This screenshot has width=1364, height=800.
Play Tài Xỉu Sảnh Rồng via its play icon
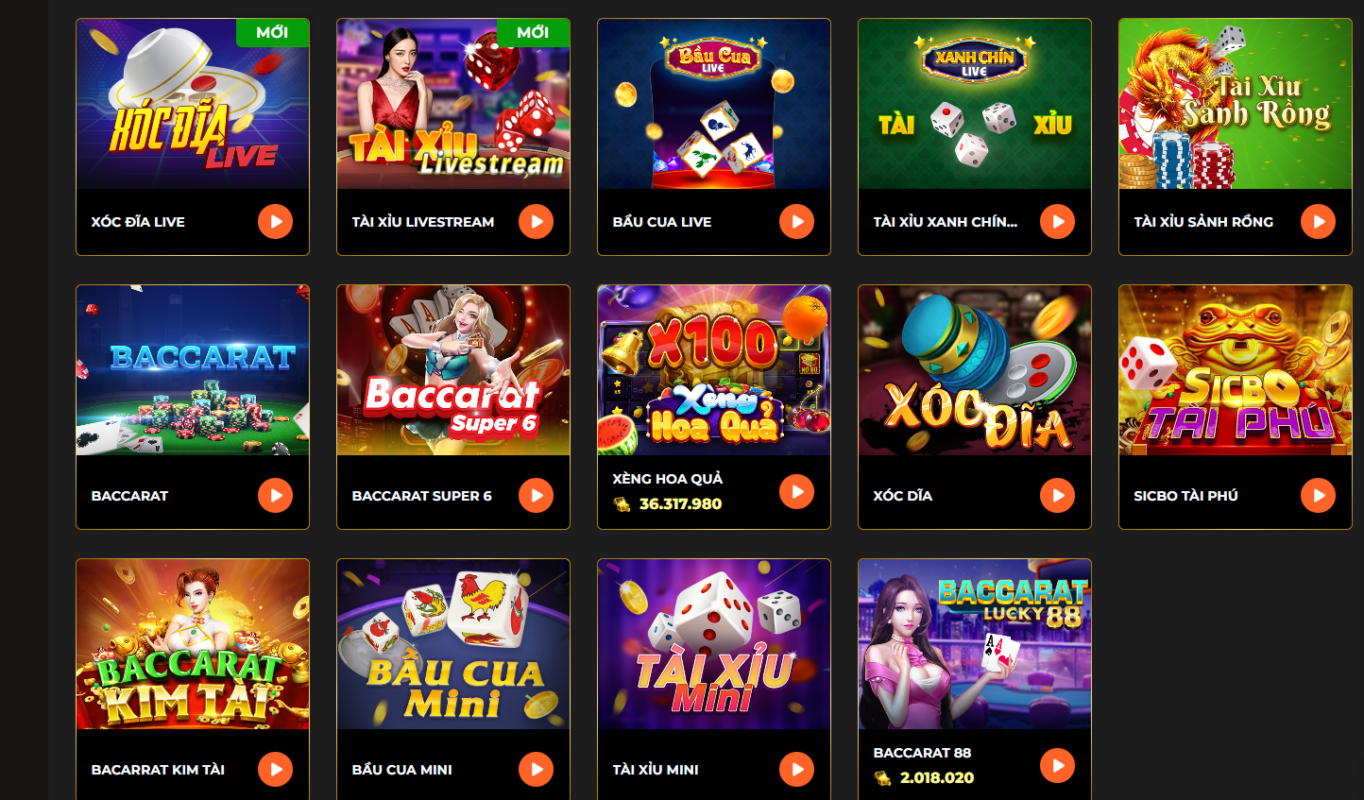pyautogui.click(x=1318, y=221)
